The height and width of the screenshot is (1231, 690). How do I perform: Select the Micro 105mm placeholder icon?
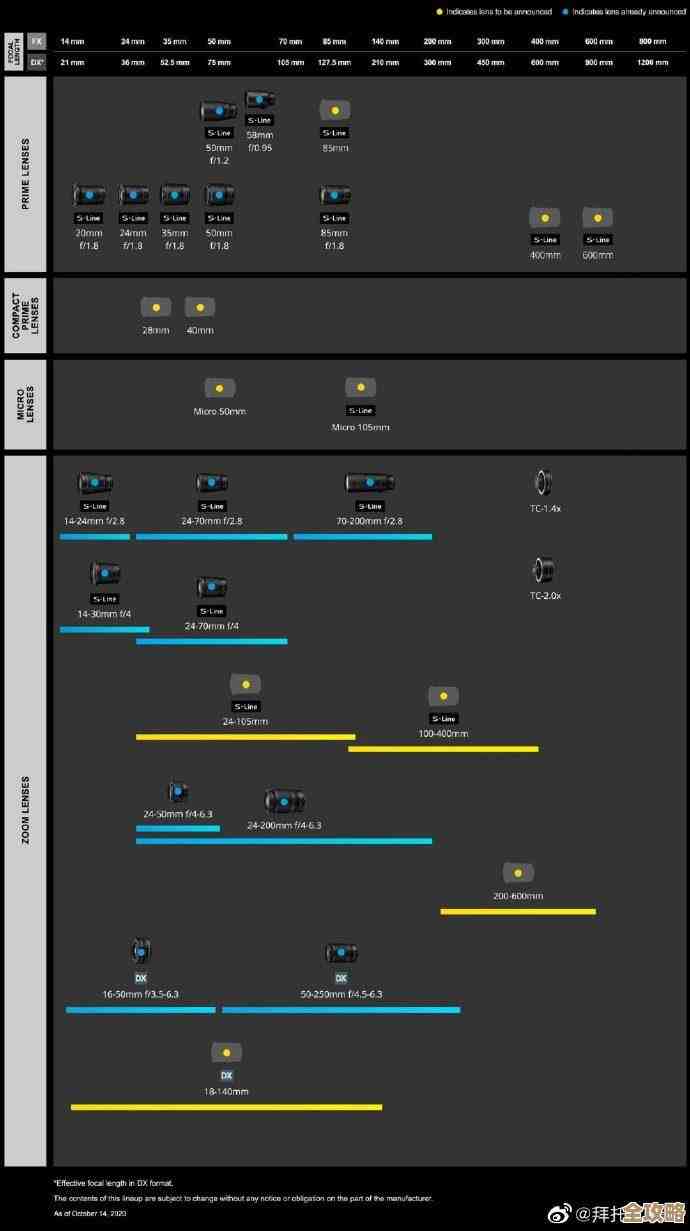[360, 388]
